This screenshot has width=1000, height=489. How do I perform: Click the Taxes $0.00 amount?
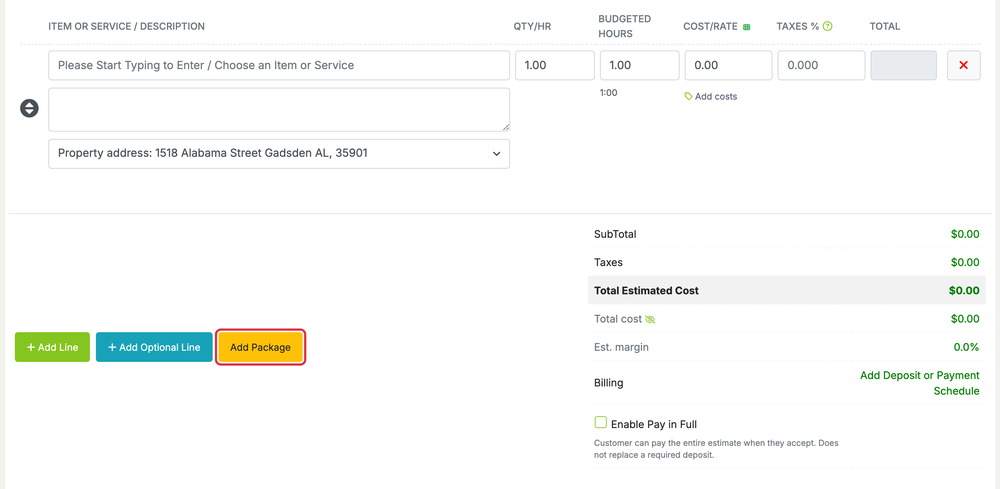click(965, 262)
